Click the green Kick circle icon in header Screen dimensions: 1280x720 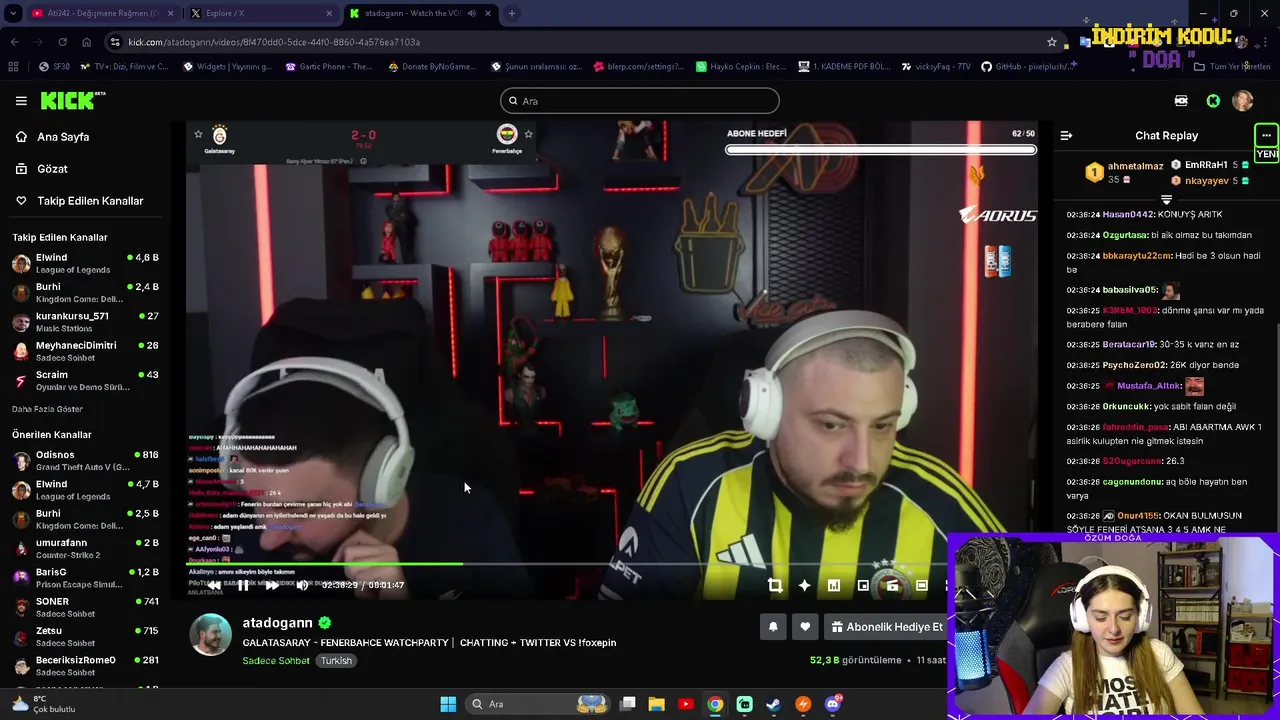pyautogui.click(x=1213, y=101)
